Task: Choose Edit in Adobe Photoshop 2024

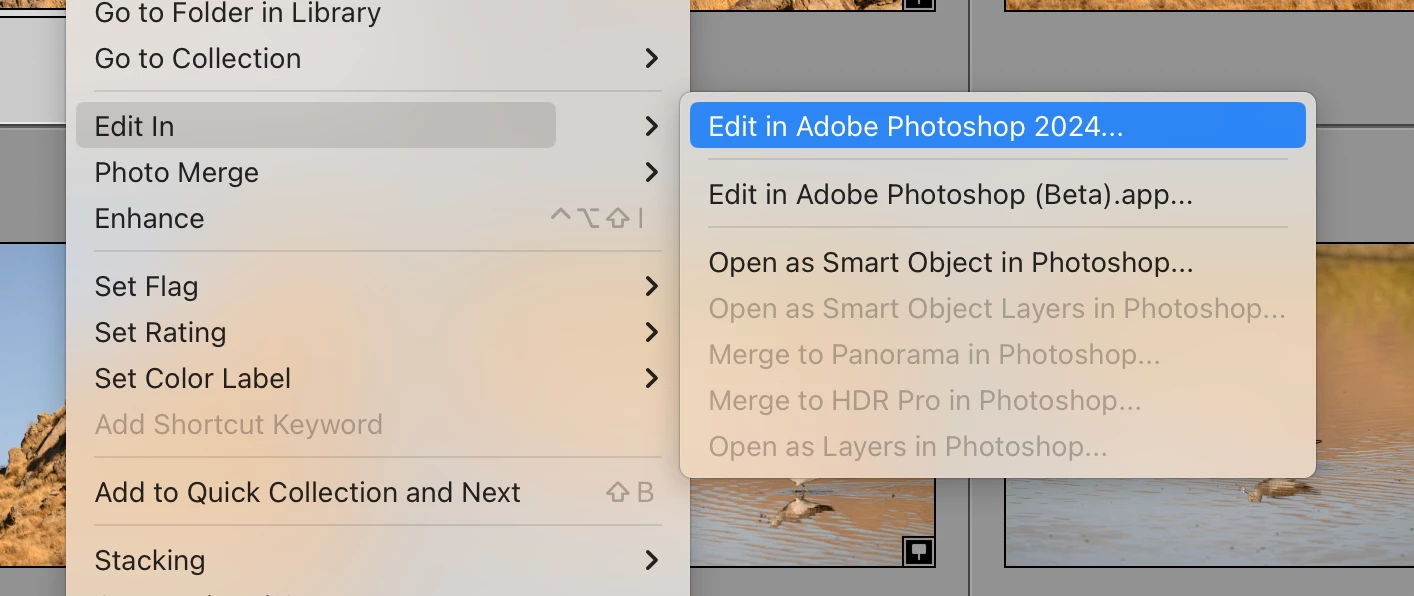Action: [x=915, y=127]
